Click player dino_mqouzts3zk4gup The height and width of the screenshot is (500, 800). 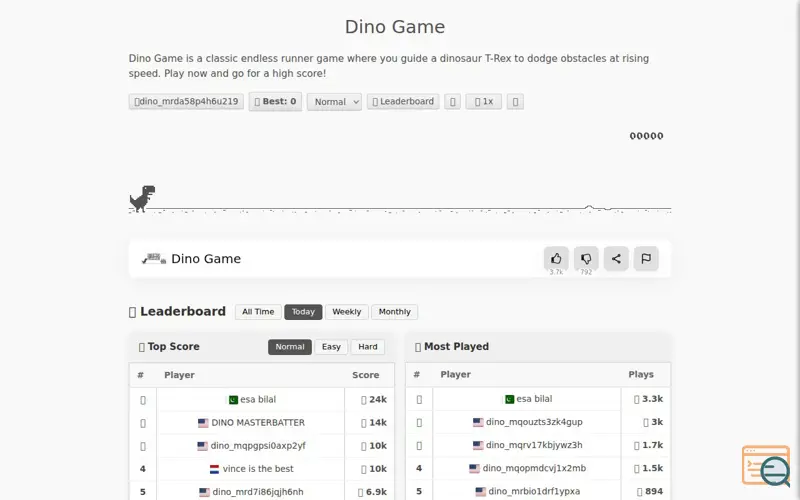coord(534,422)
